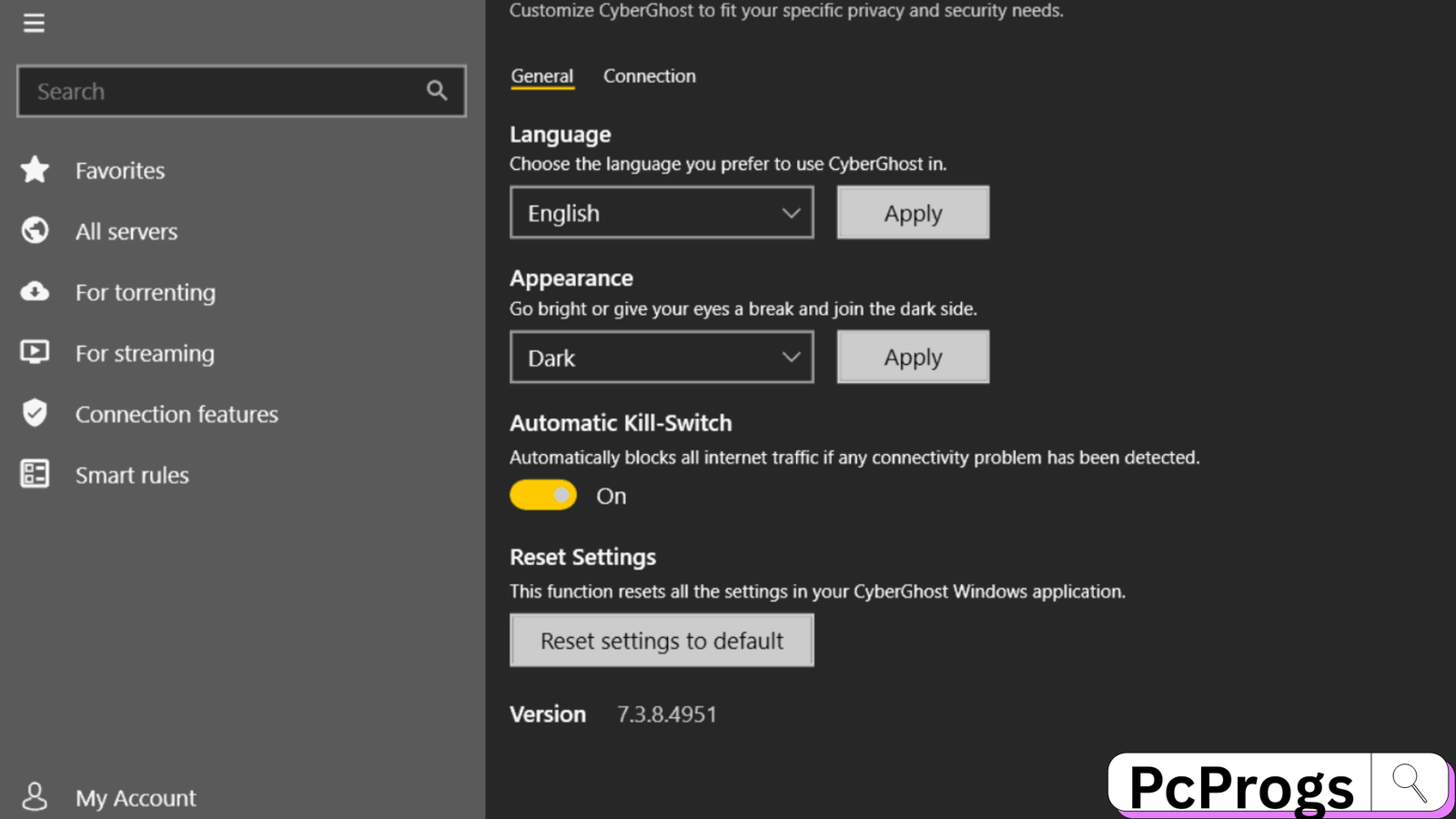Focus the server Search field
Image resolution: width=1456 pixels, height=819 pixels.
[241, 91]
